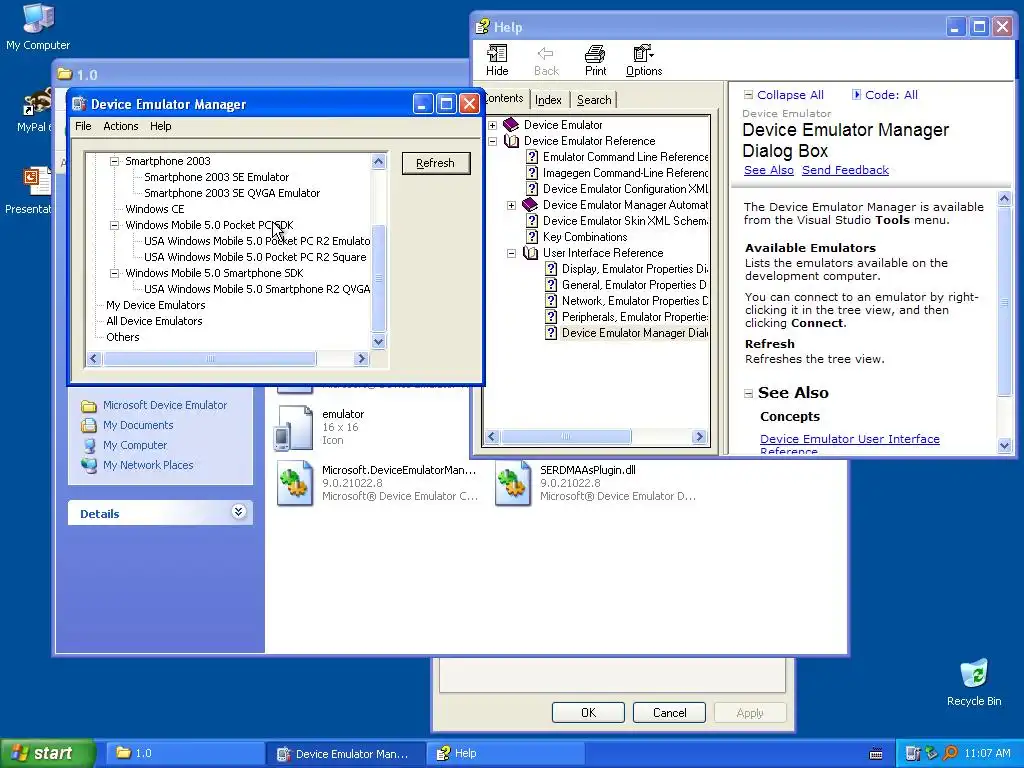
Task: Collapse Windows Mobile 5.0 Smartphone SDK node
Action: (114, 273)
